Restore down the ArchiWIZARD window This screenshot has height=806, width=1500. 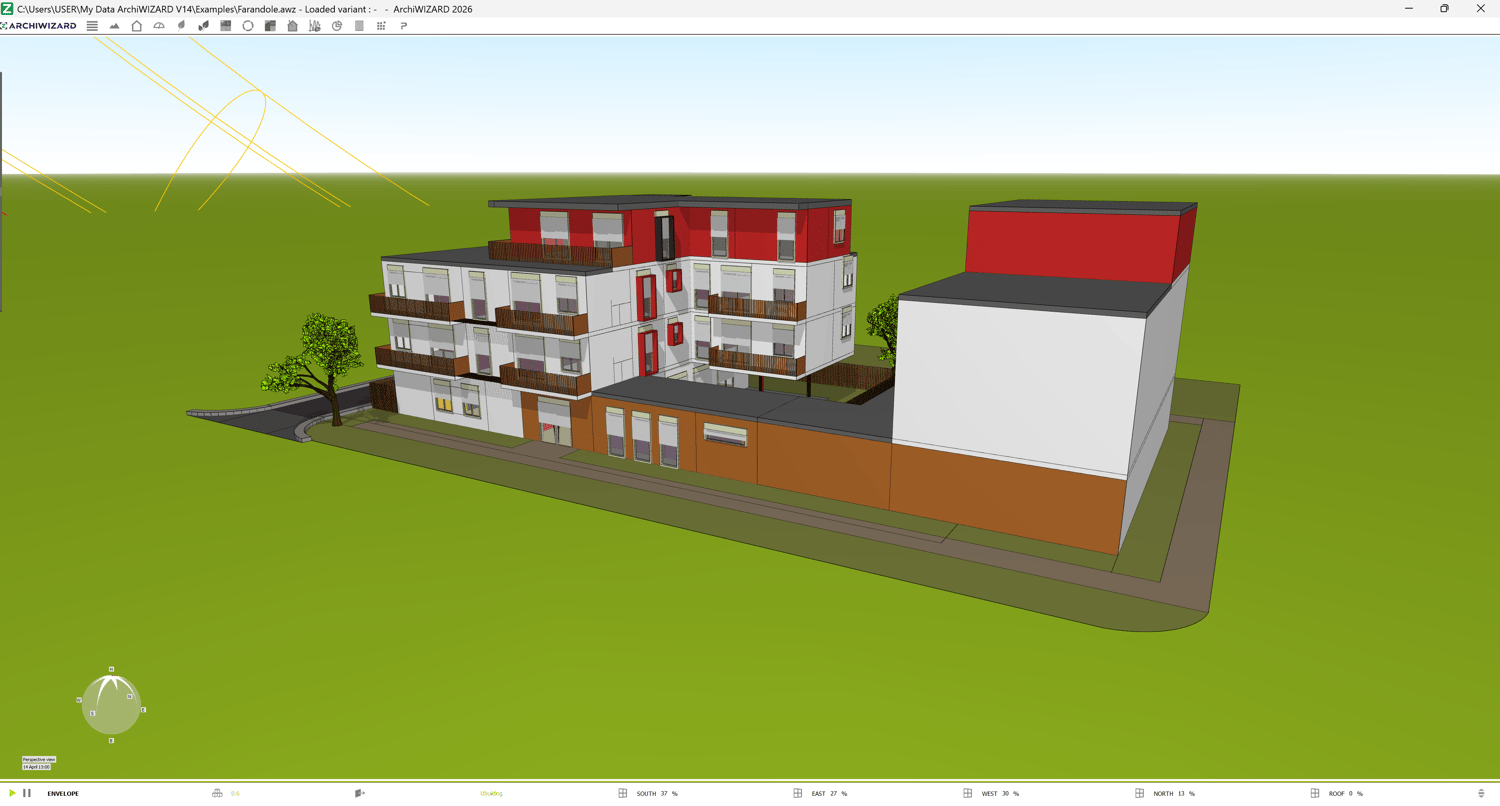click(1444, 9)
